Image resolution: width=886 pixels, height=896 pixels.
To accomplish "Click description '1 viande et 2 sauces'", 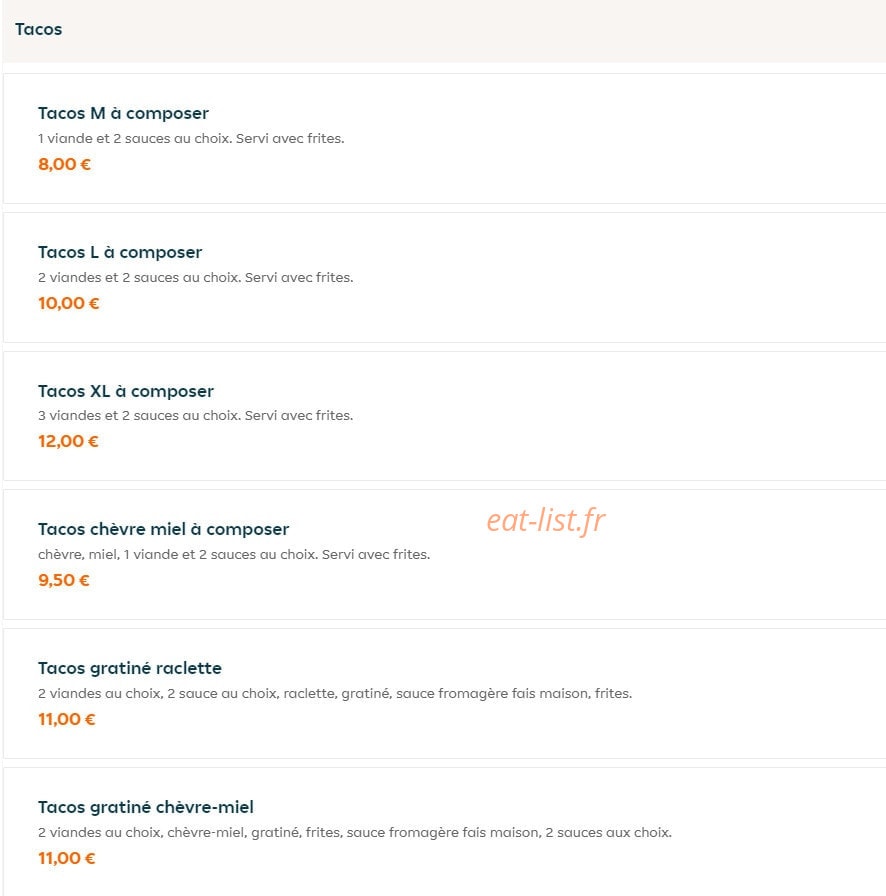I will pos(191,138).
